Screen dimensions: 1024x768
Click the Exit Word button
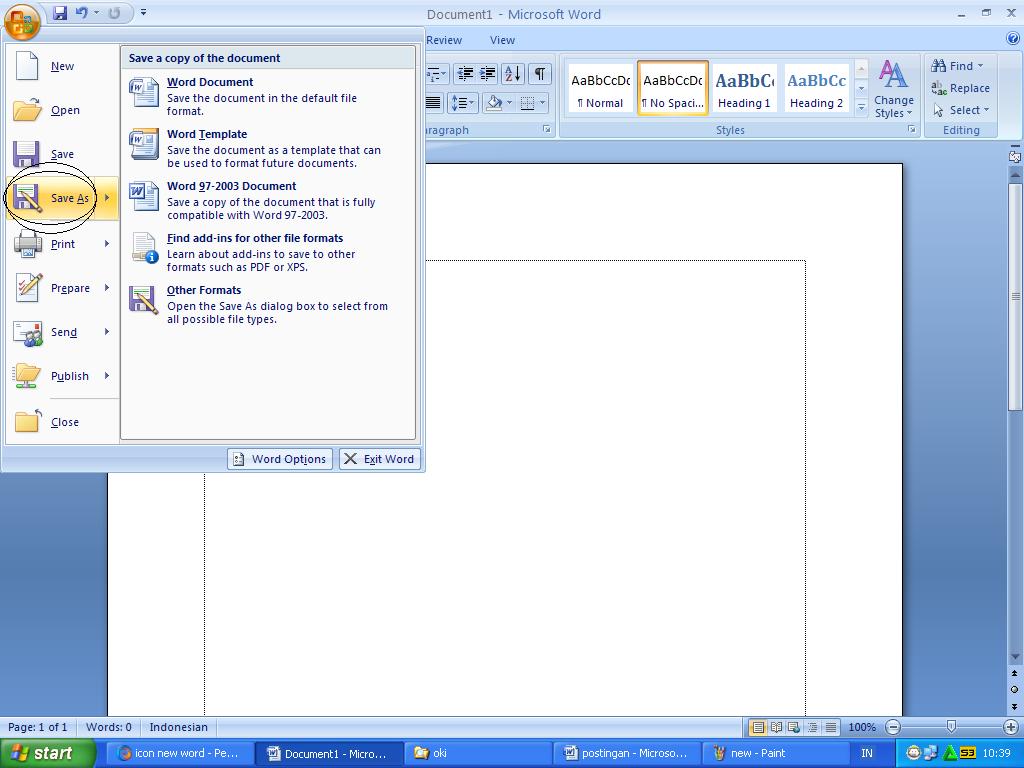(x=379, y=459)
